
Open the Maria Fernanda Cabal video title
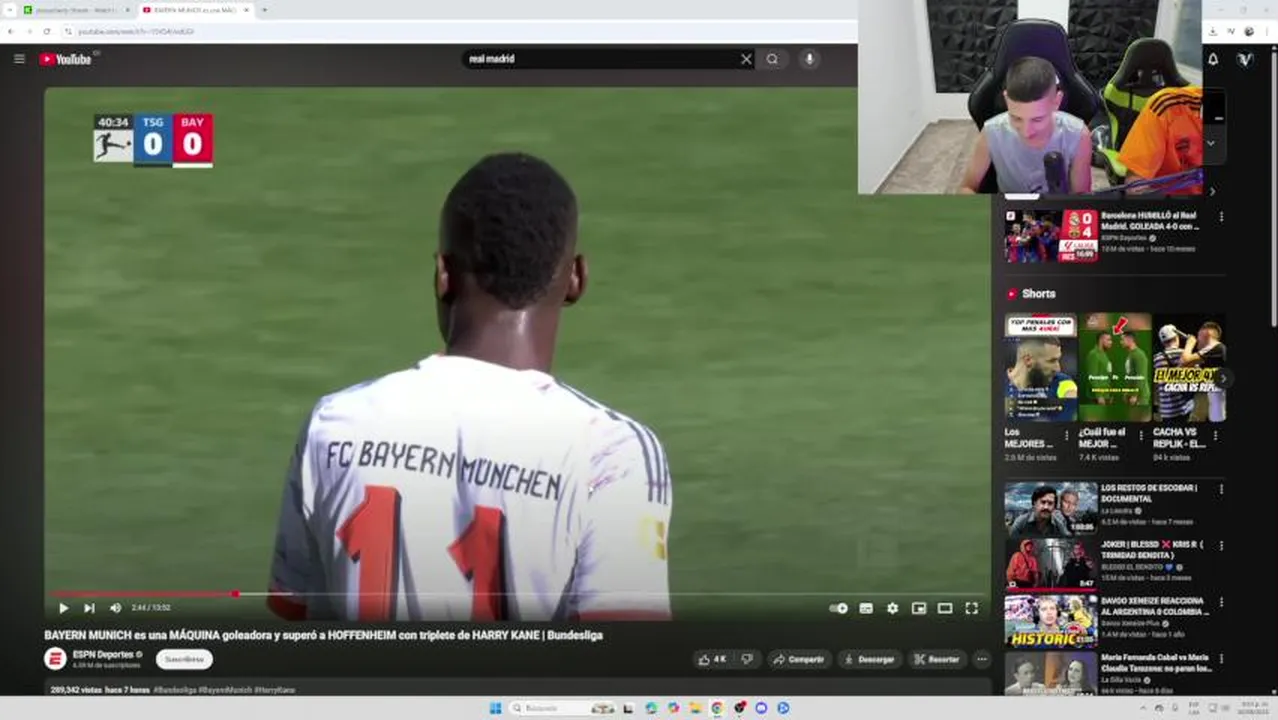coord(1155,663)
